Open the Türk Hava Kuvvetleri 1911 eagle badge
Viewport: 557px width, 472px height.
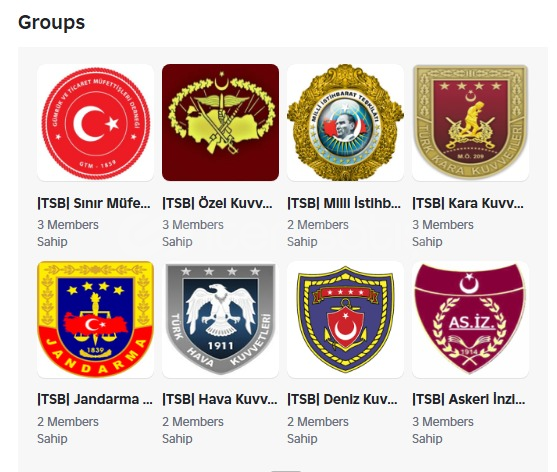(x=220, y=320)
